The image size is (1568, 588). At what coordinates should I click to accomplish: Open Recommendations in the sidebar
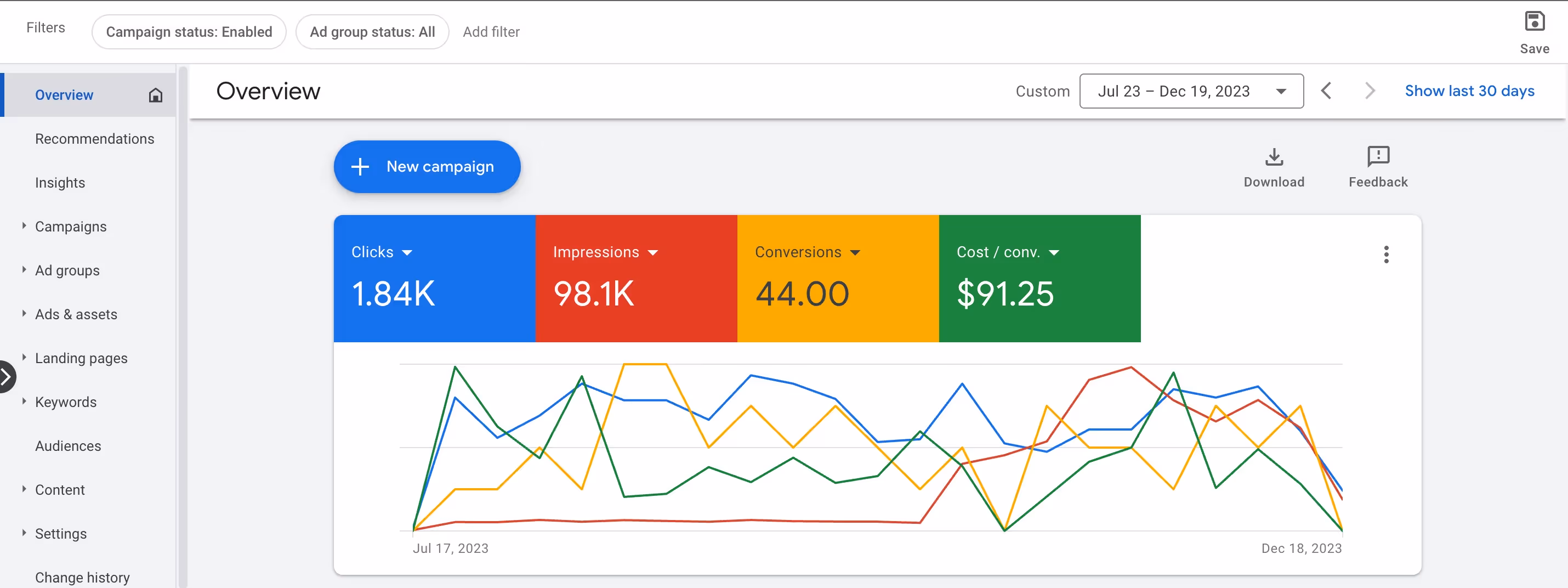click(94, 139)
